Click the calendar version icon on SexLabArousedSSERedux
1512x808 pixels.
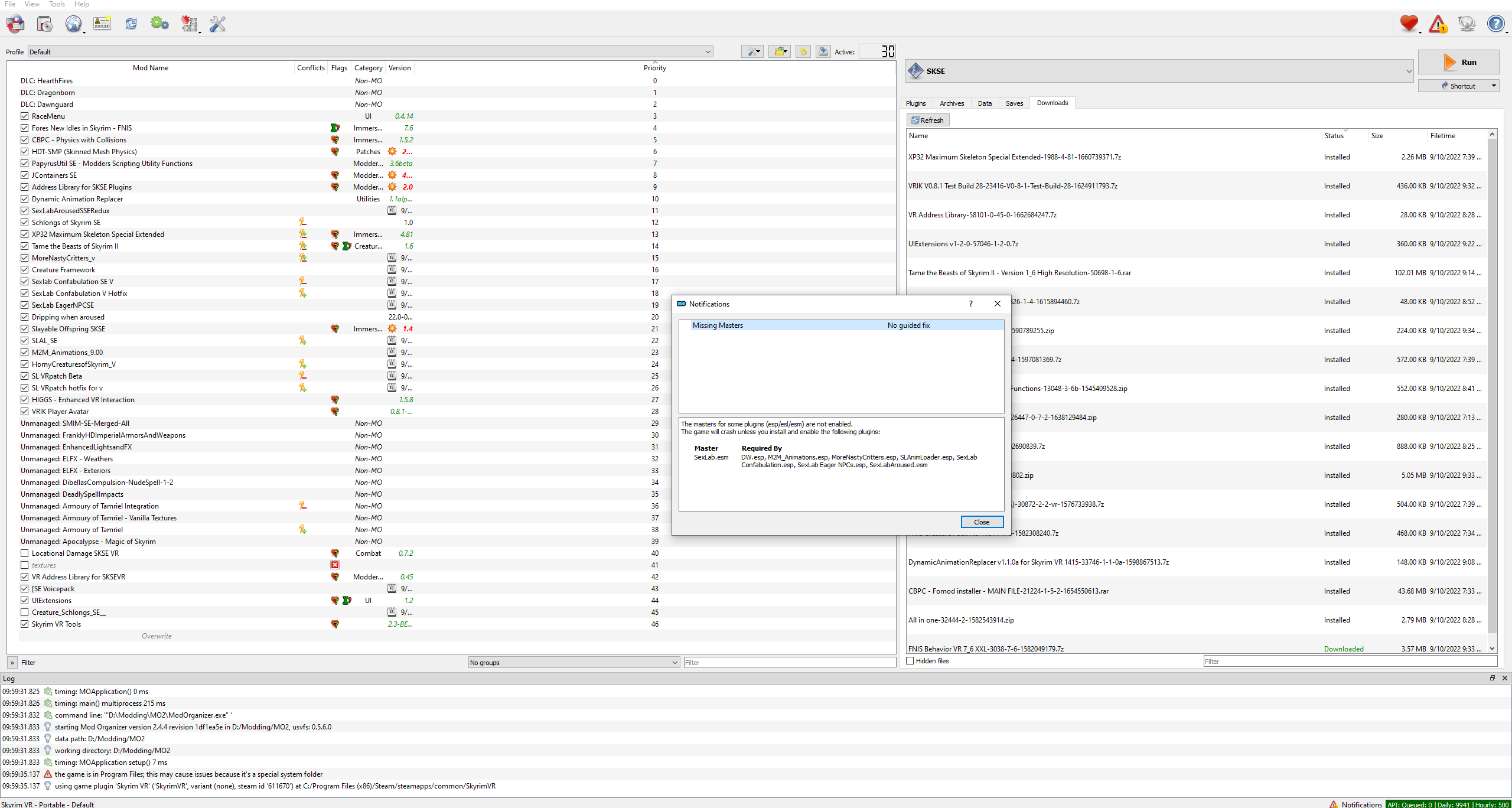point(392,211)
